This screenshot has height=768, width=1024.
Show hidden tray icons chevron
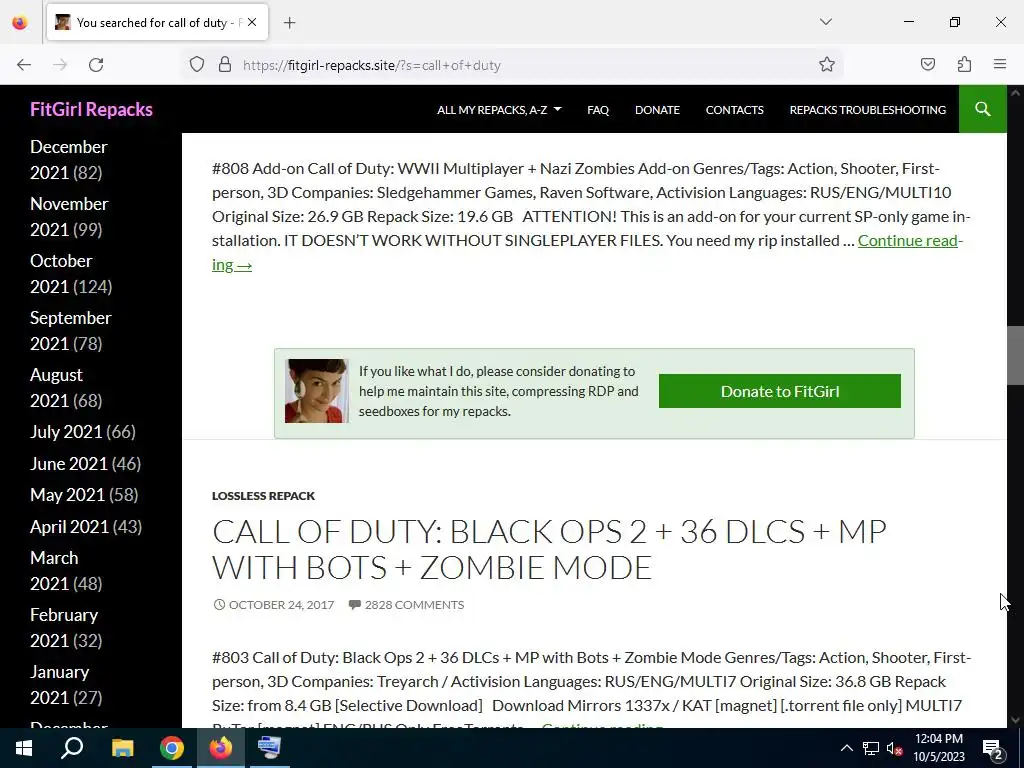(846, 748)
